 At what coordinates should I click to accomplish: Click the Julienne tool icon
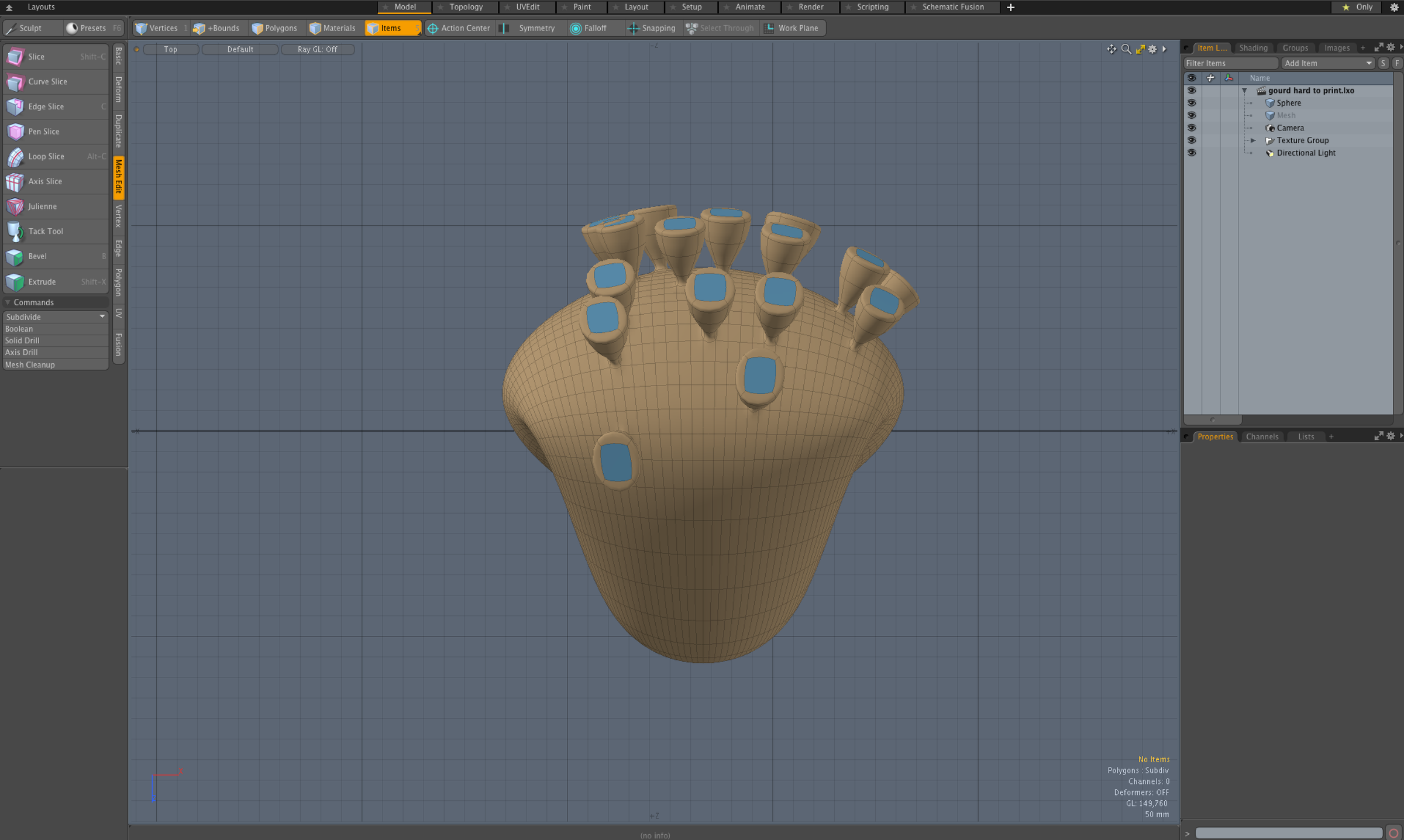click(15, 206)
